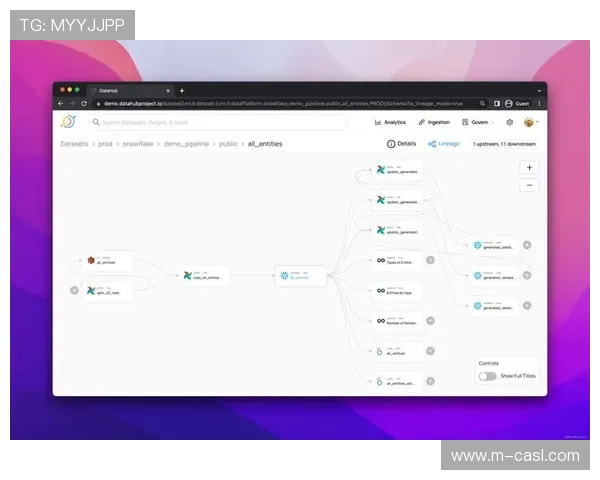Zoom out with the minus button
600x480 pixels.
529,185
